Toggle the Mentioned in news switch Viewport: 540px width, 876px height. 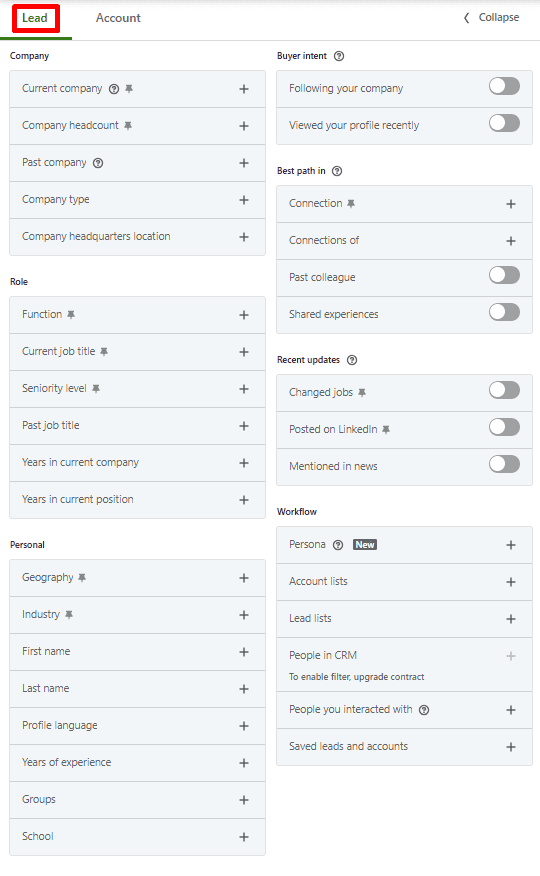[x=504, y=464]
